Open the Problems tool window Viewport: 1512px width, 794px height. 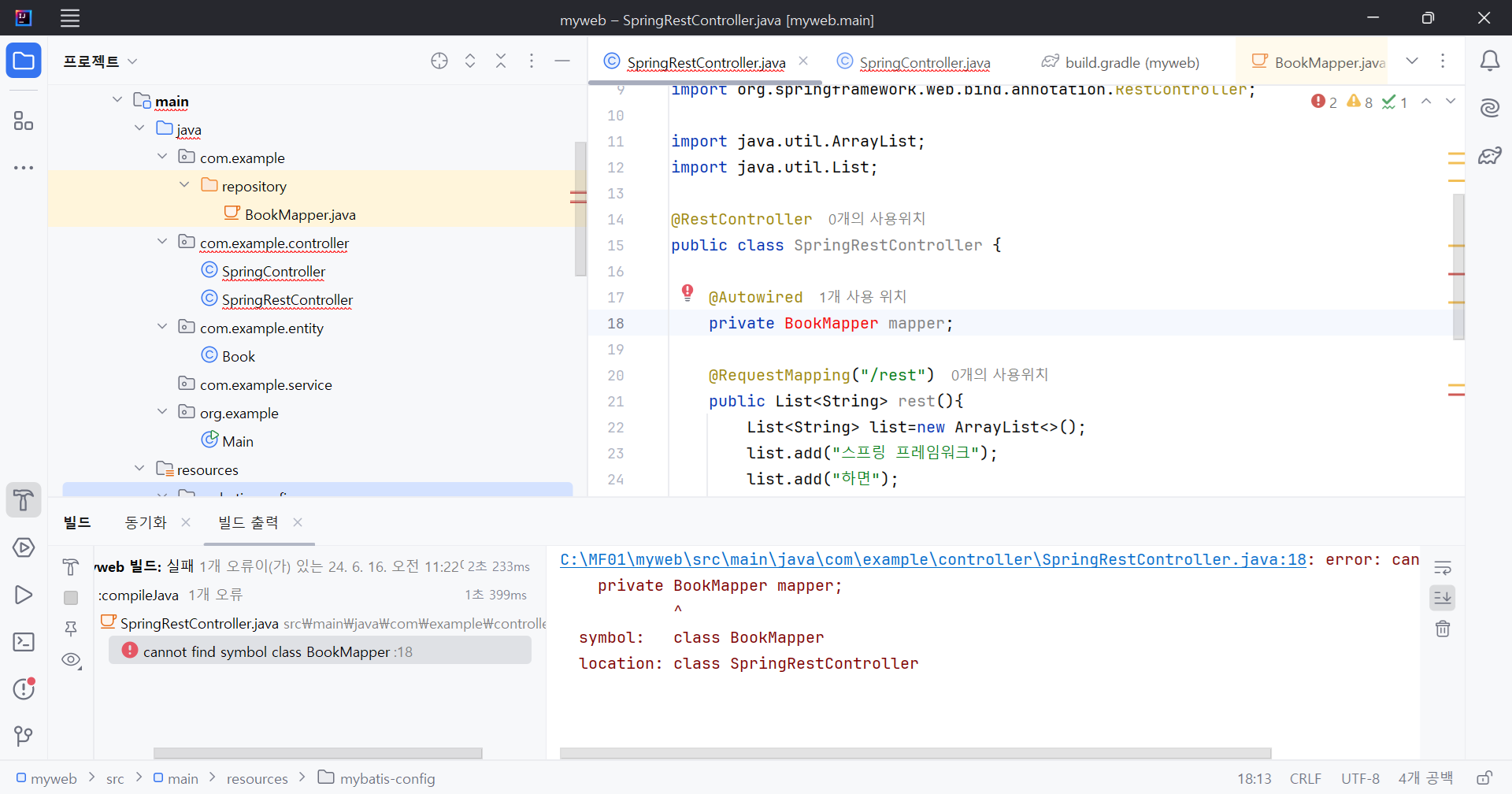(x=24, y=689)
